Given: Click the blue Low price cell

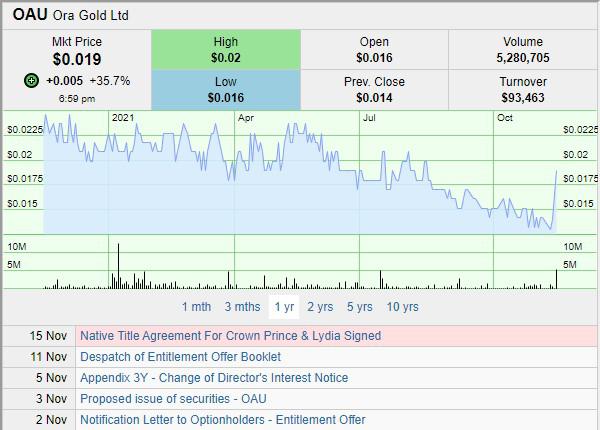Looking at the screenshot, I should (x=225, y=90).
